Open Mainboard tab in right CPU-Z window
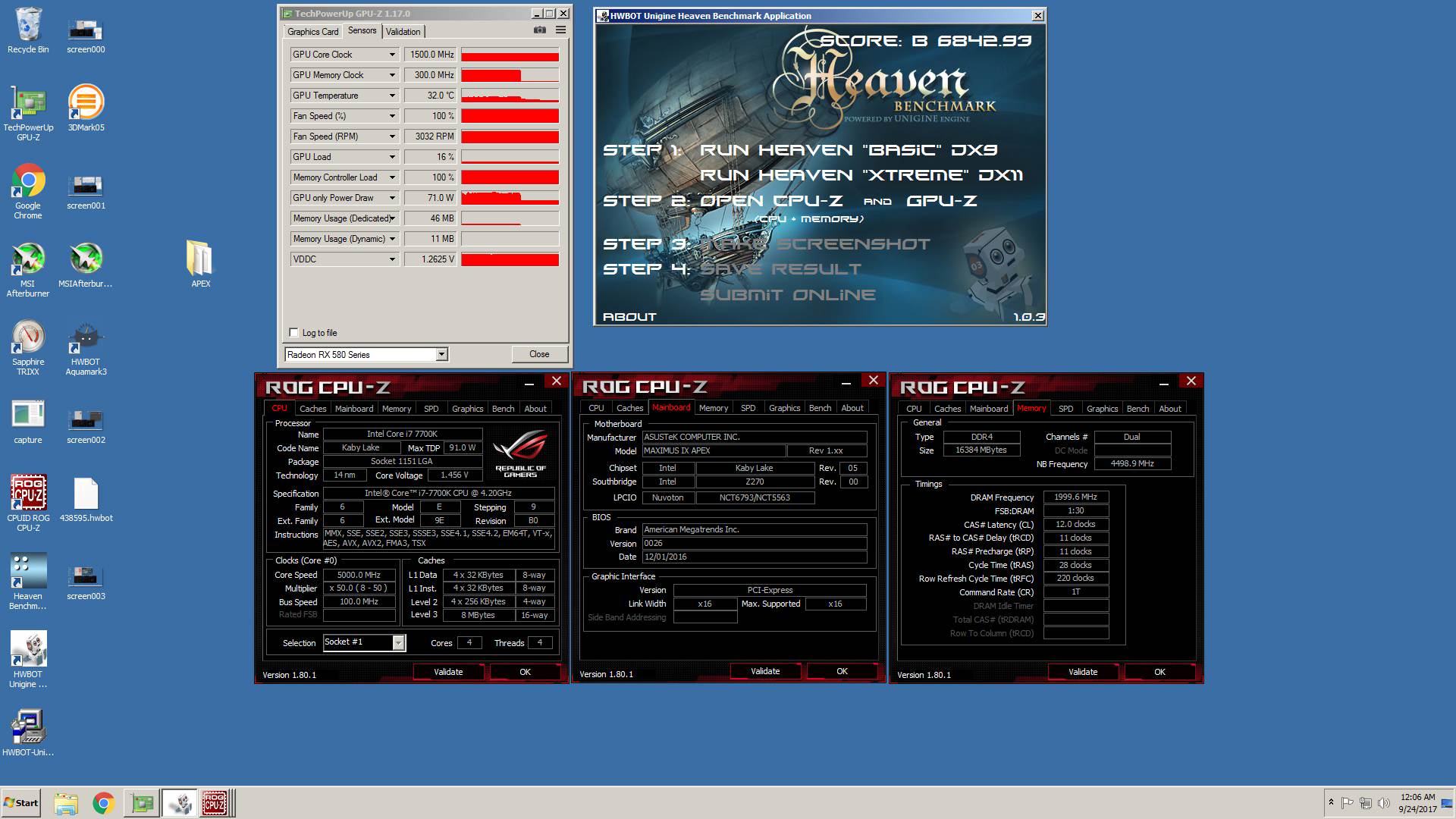The height and width of the screenshot is (819, 1456). tap(989, 409)
